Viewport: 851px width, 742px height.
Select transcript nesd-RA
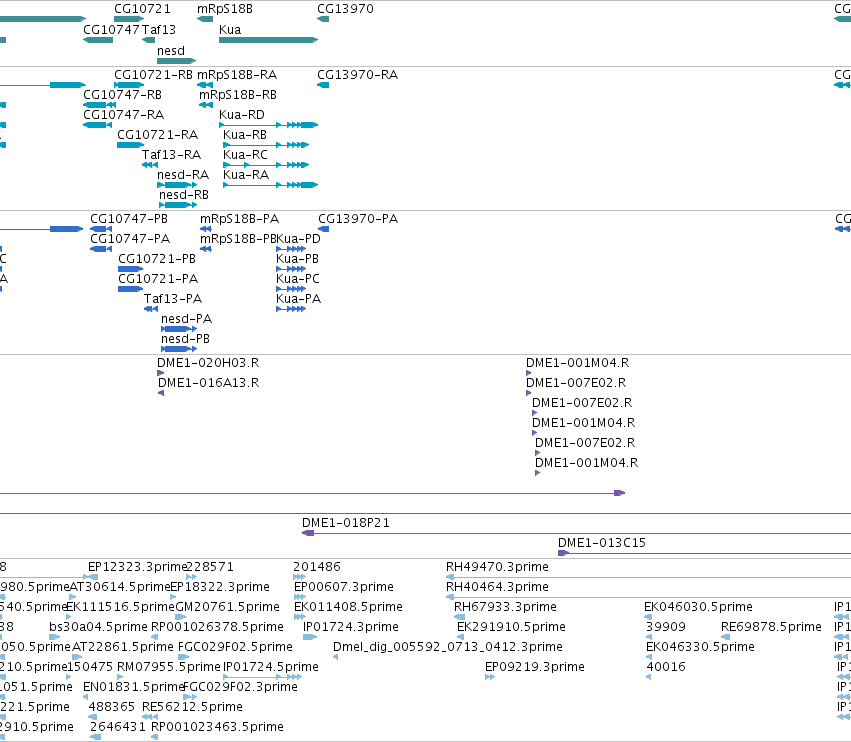pyautogui.click(x=177, y=185)
